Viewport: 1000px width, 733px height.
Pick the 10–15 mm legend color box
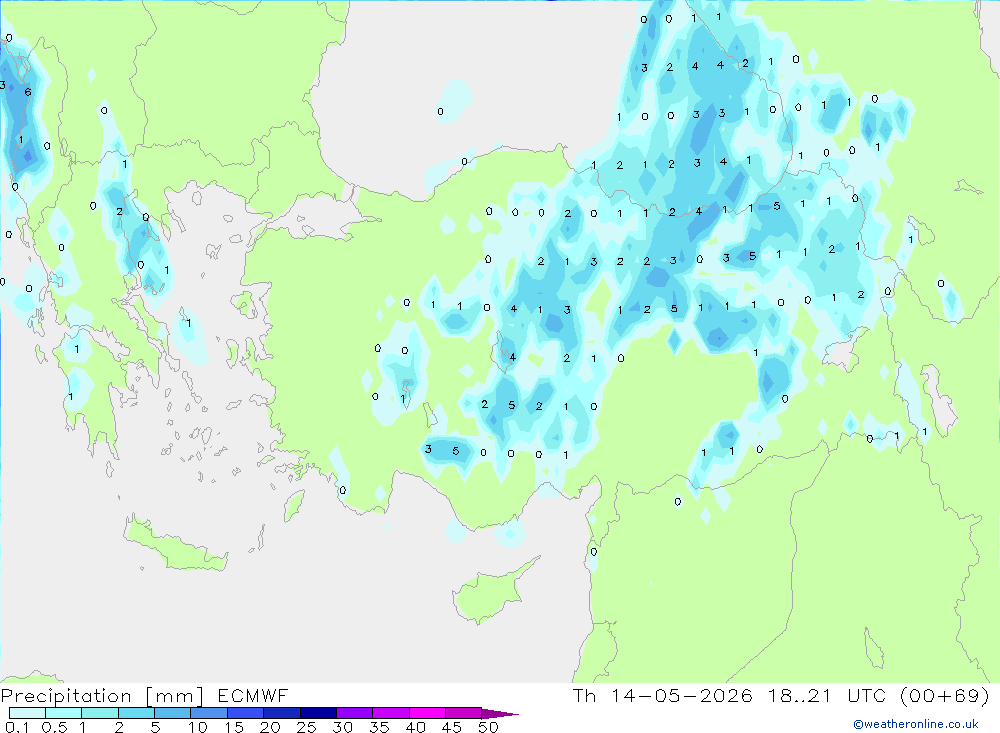[x=209, y=713]
